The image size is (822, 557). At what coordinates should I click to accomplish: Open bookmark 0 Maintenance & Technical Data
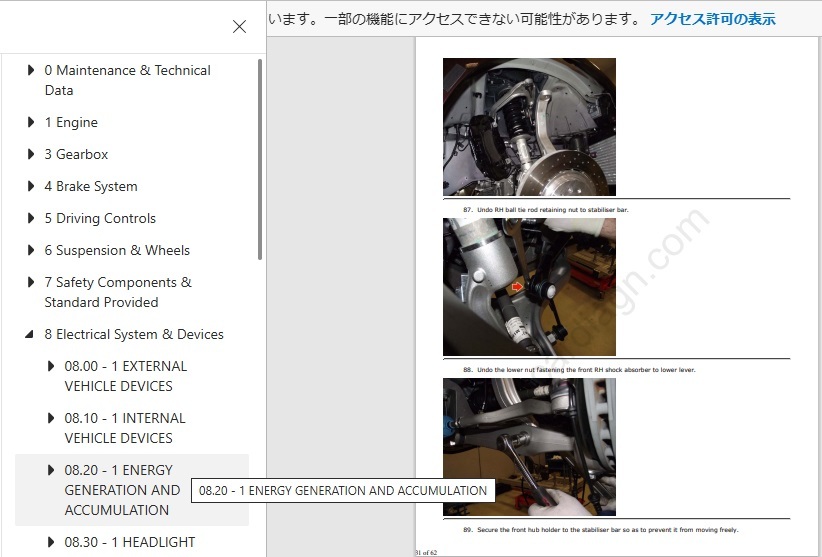click(x=127, y=80)
